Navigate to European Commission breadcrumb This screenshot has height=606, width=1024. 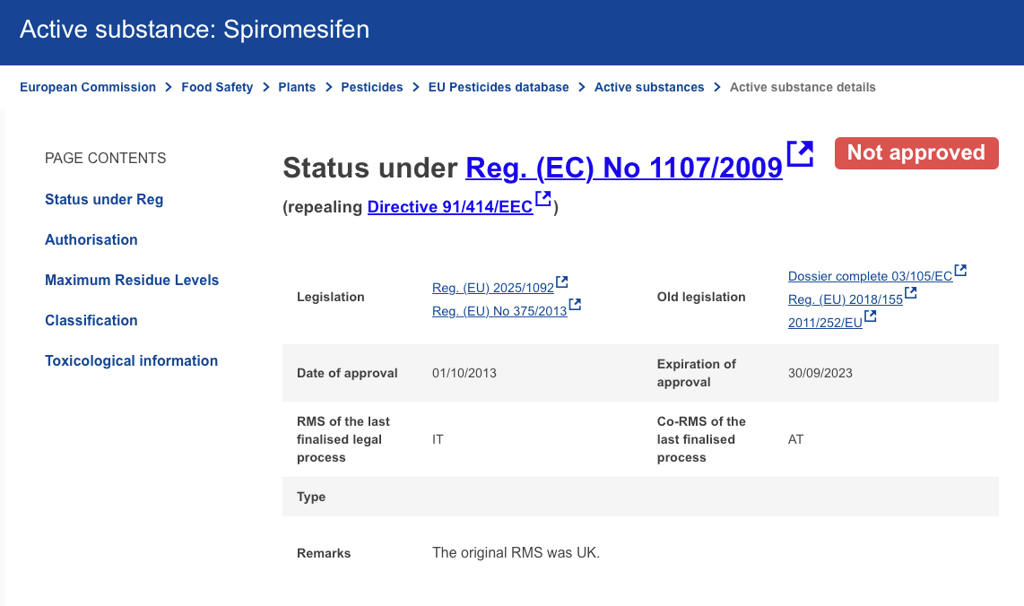coord(88,87)
